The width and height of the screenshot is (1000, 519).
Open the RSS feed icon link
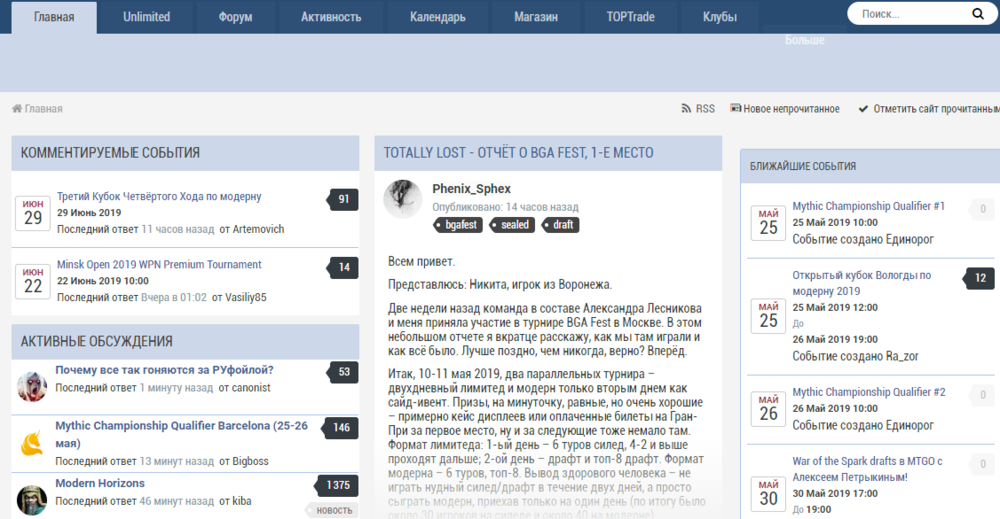tap(686, 109)
